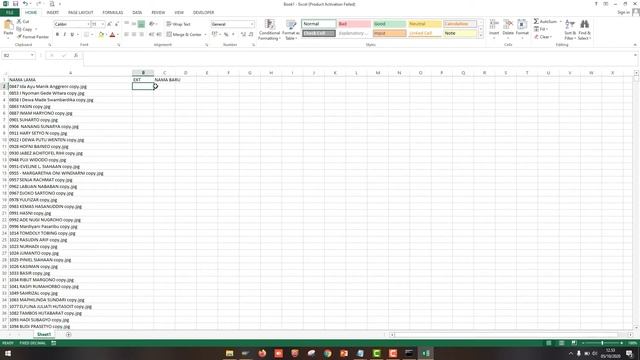The width and height of the screenshot is (640, 360).
Task: Open Format as Table menu
Action: tap(291, 29)
